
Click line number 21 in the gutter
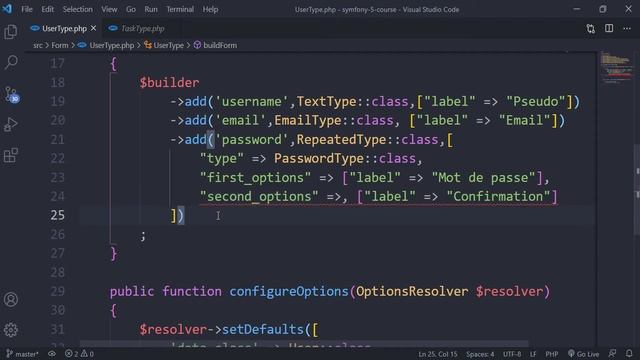click(58, 140)
